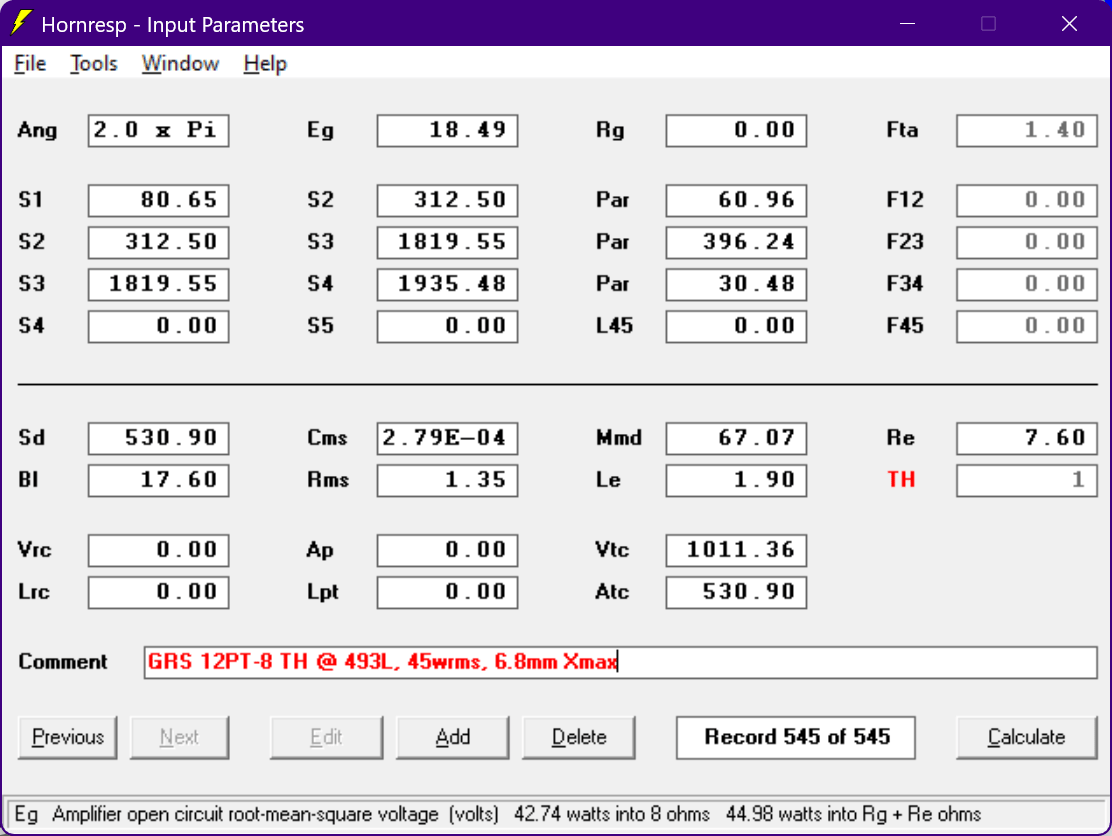This screenshot has width=1112, height=836.
Task: Click the Par field showing 60.96
Action: point(736,201)
